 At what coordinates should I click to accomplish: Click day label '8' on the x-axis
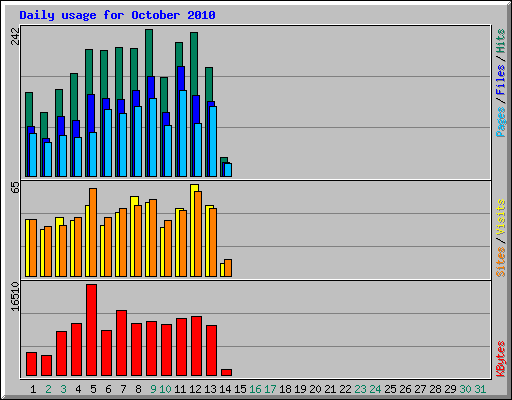coord(138,389)
